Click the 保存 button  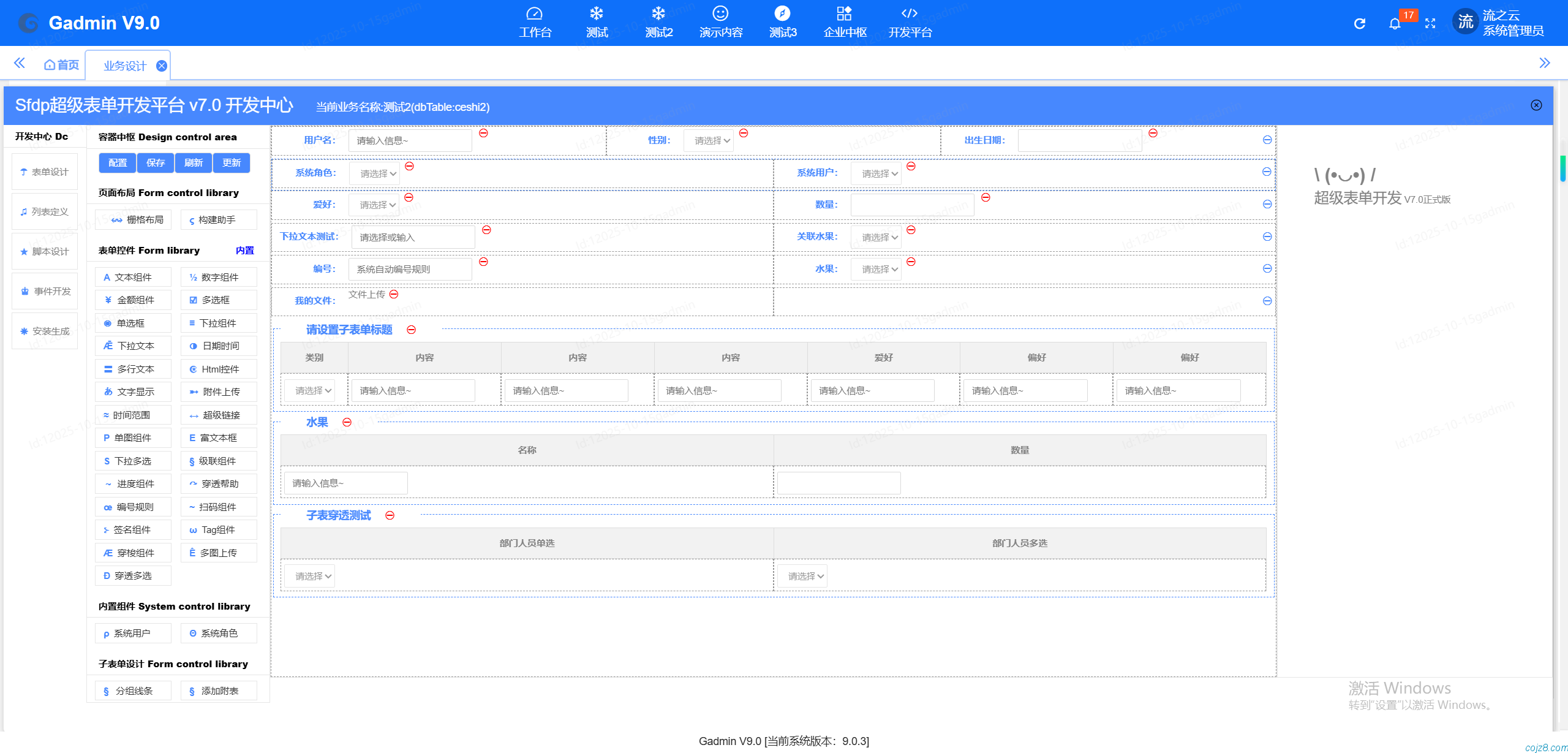pyautogui.click(x=156, y=163)
